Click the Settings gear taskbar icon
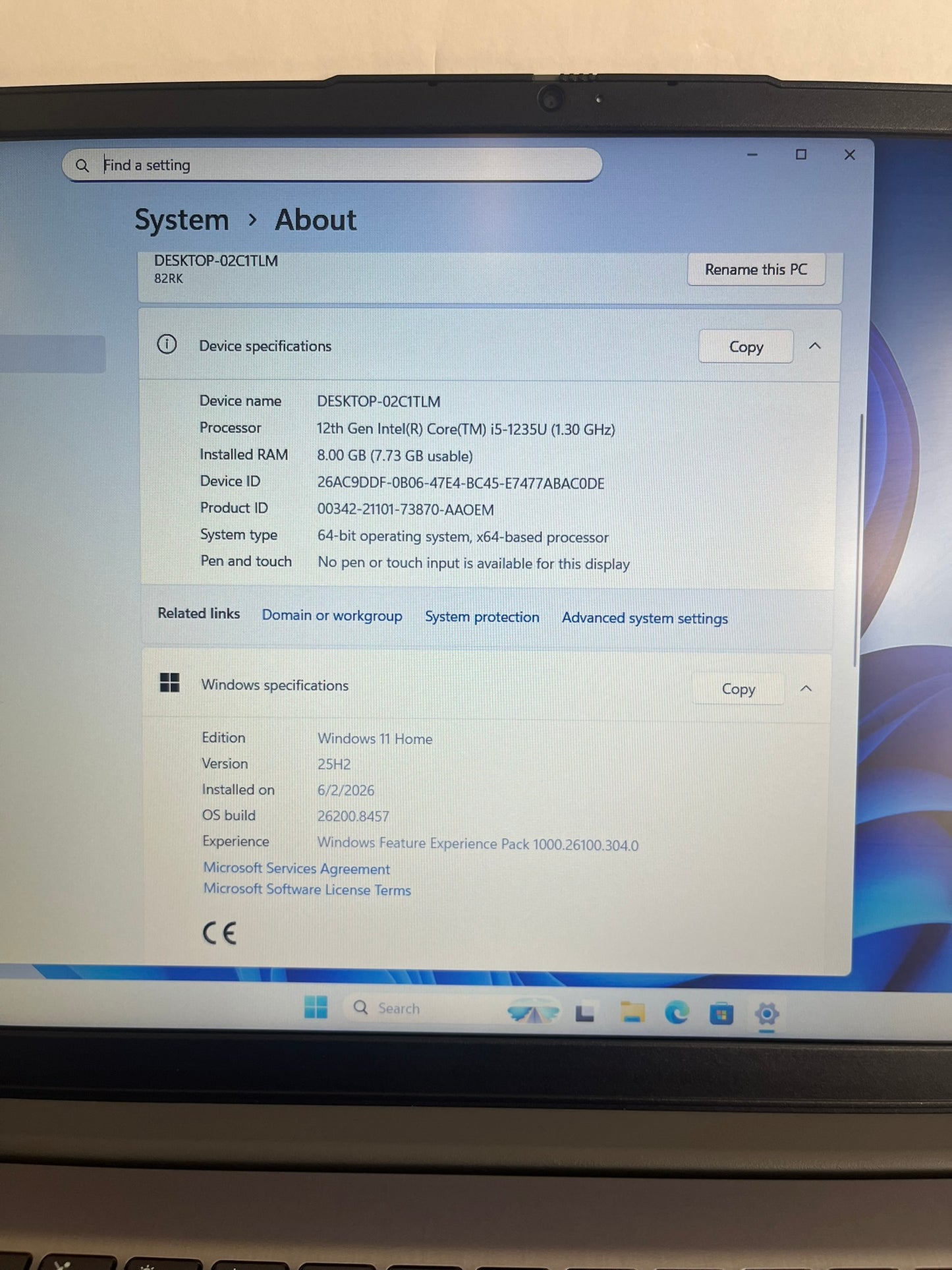Screen dimensions: 952x1270 tap(767, 1014)
